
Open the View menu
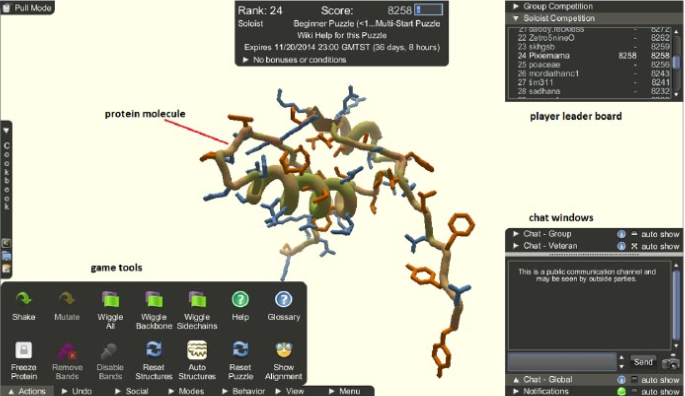click(x=290, y=391)
